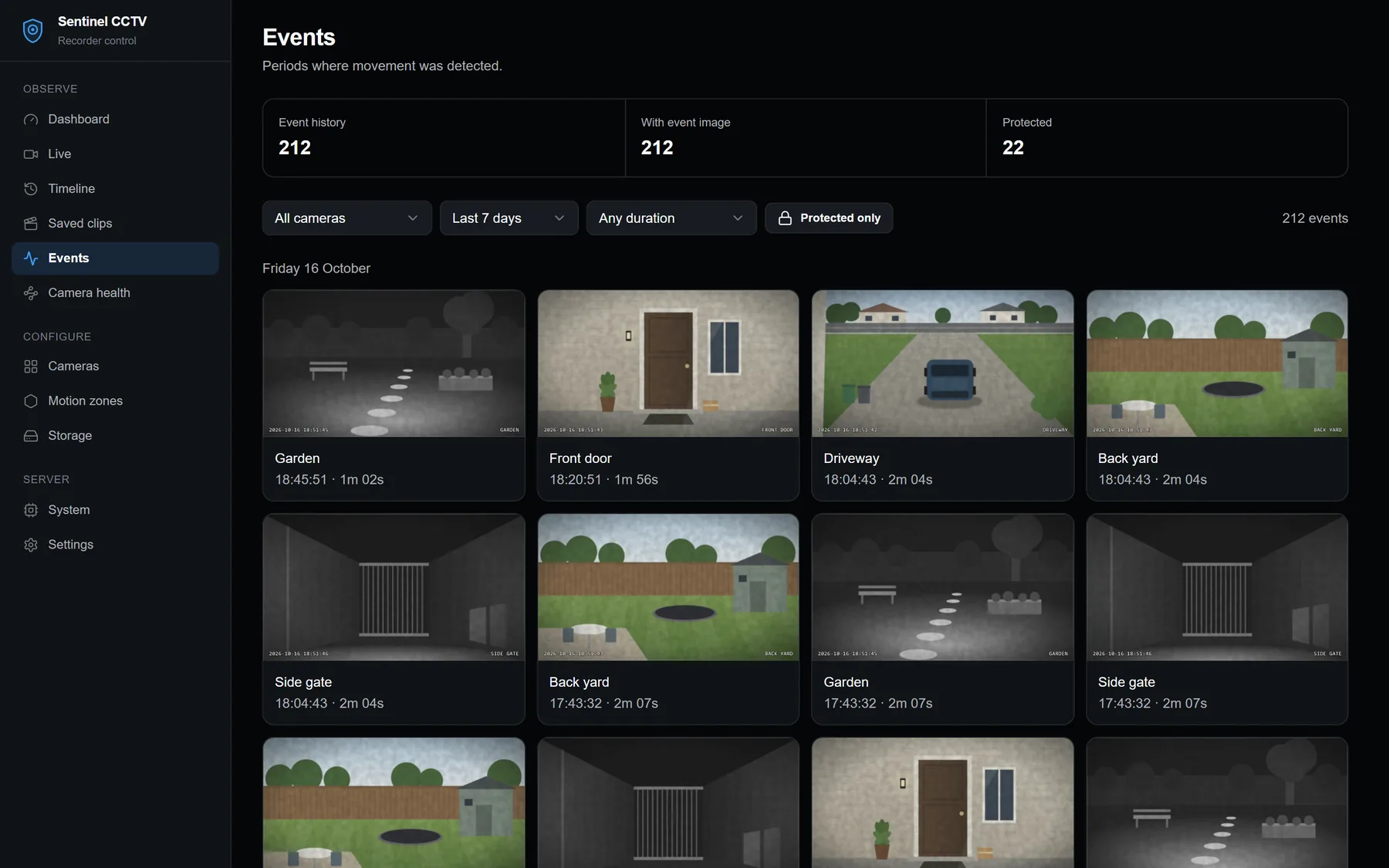Open the Back yard 18:04:43 event thumbnail
1389x868 pixels.
click(1217, 363)
